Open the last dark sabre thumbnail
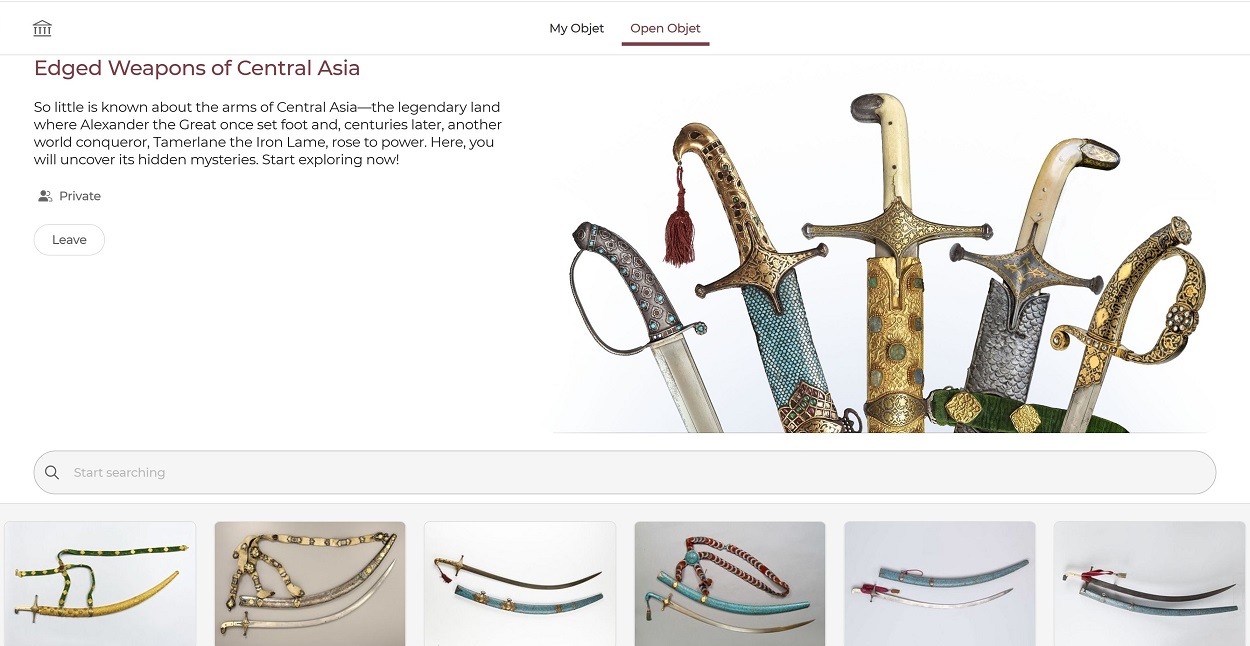The height and width of the screenshot is (646, 1250). tap(1149, 584)
